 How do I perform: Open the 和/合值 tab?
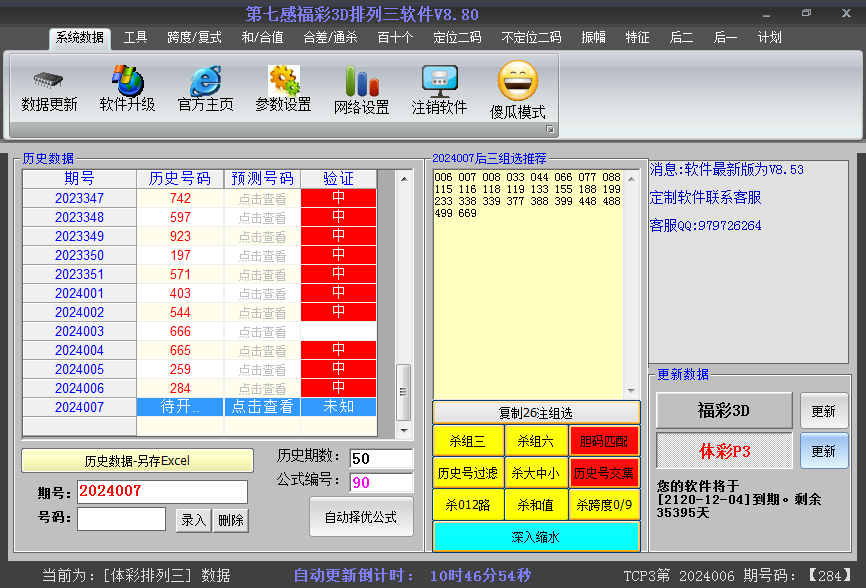(x=262, y=38)
